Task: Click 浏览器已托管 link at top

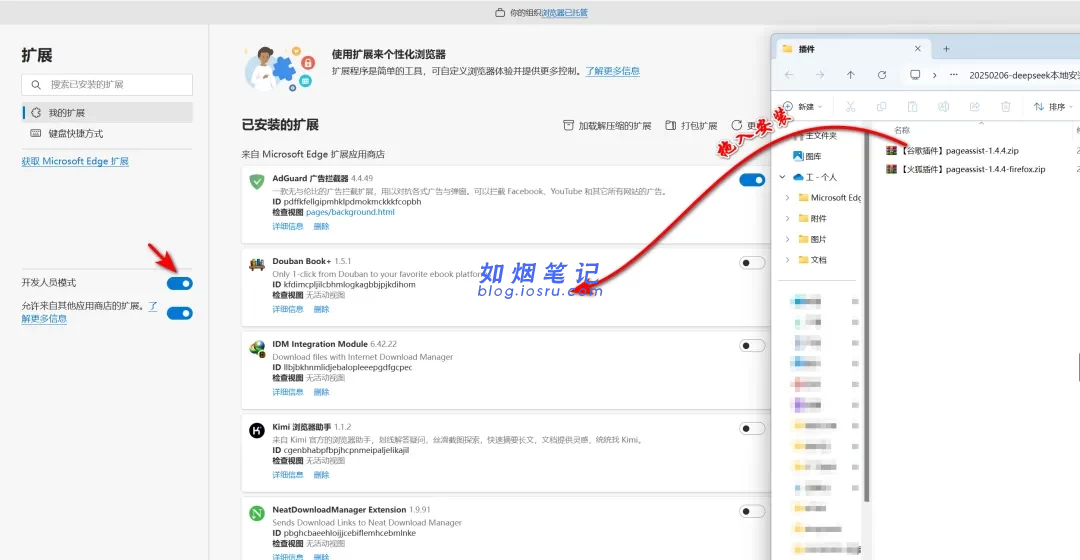Action: 565,13
